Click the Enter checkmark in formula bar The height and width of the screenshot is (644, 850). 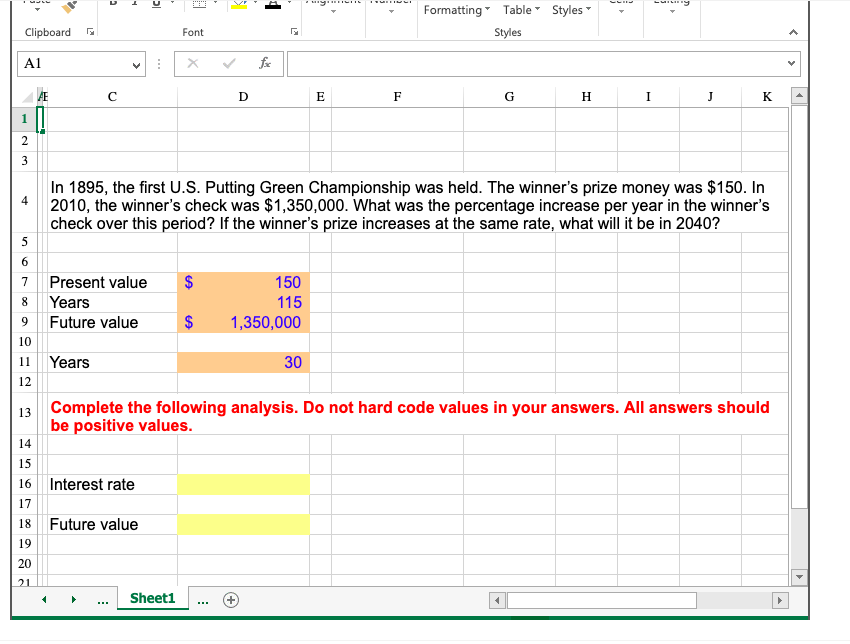pos(229,63)
